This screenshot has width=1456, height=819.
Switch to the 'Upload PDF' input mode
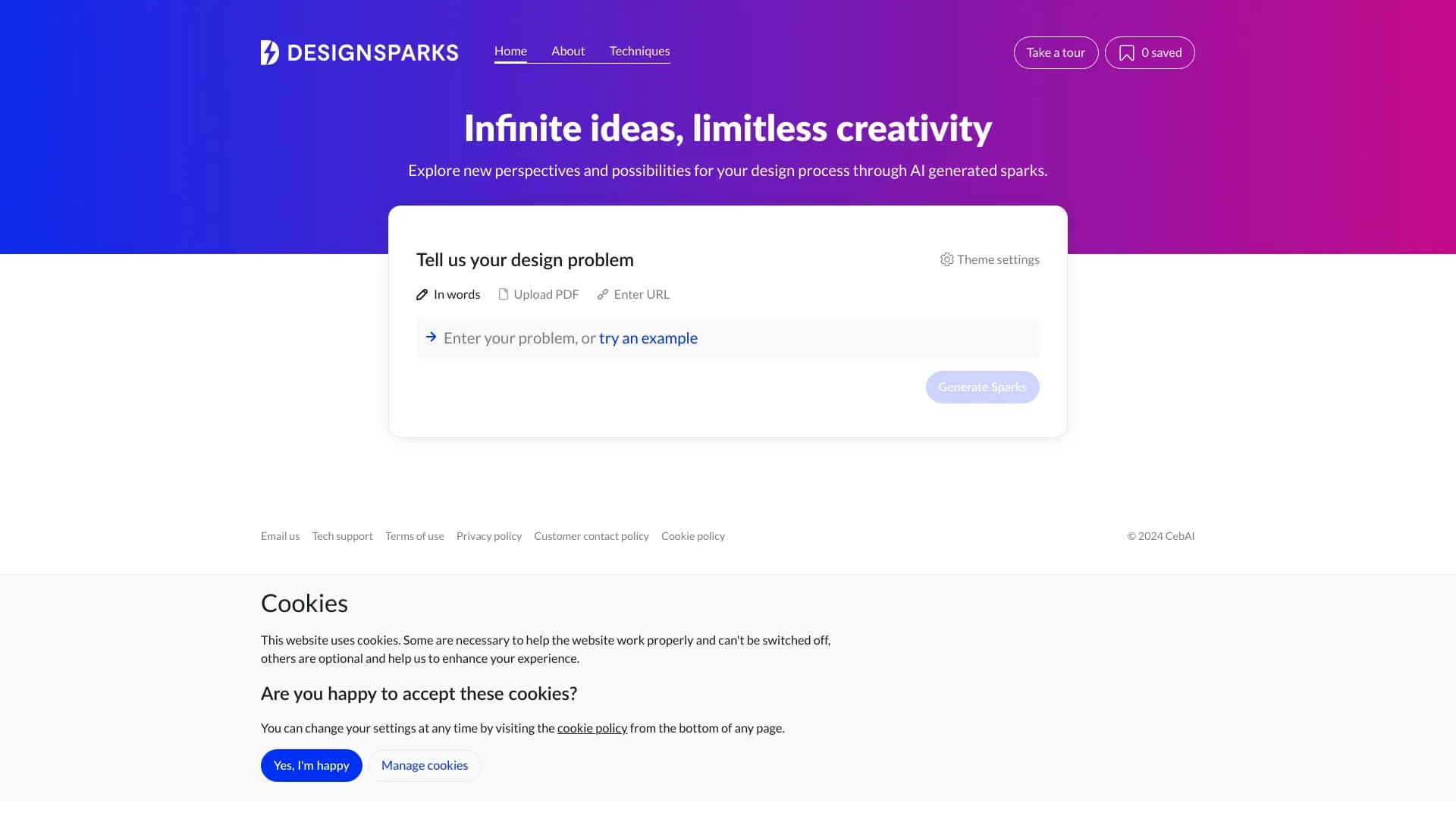coord(546,294)
